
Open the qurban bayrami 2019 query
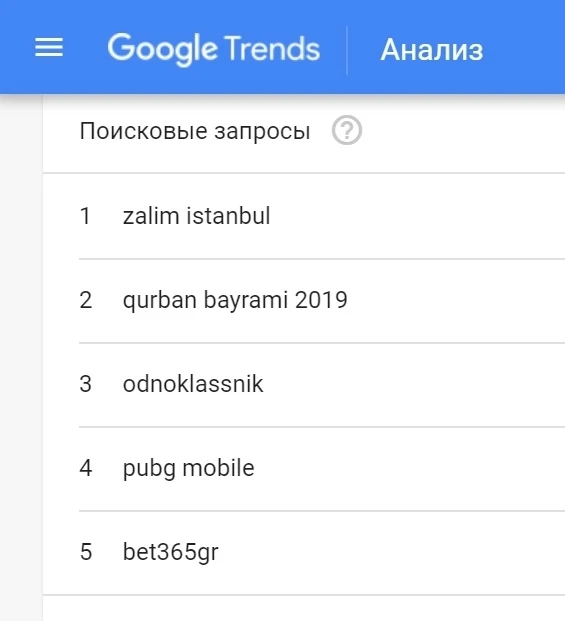(x=235, y=300)
